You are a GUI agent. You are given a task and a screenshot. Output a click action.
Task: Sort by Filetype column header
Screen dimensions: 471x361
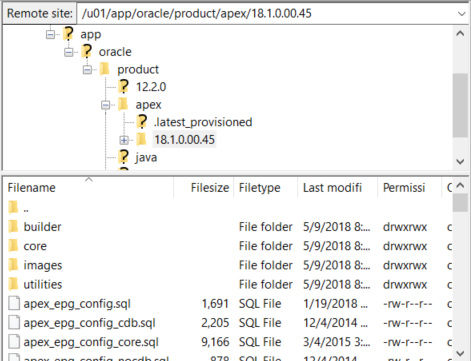266,188
